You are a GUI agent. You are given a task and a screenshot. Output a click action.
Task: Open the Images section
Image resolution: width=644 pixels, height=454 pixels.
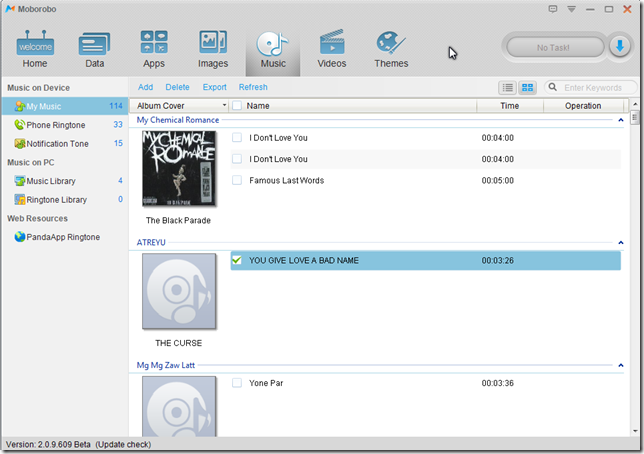[x=213, y=50]
